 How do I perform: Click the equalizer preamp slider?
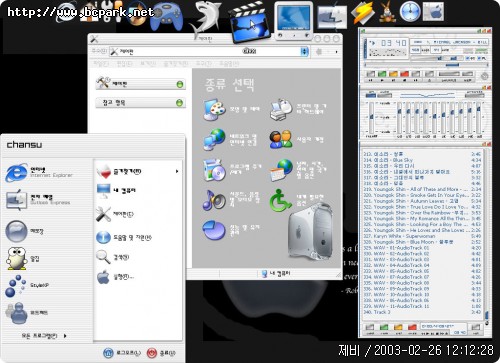pyautogui.click(x=371, y=117)
